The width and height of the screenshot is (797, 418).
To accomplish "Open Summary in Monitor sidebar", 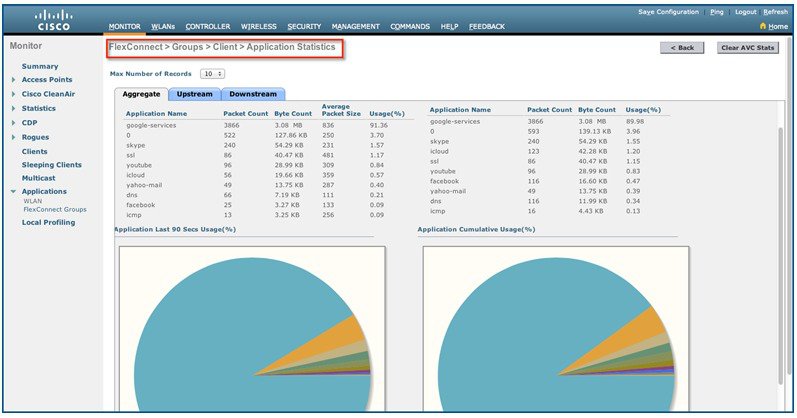I will pos(40,66).
